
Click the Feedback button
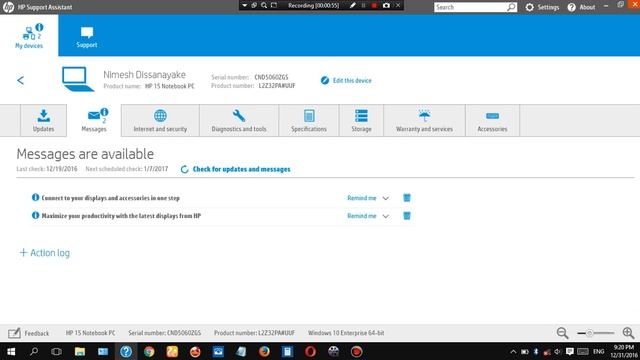[x=29, y=333]
